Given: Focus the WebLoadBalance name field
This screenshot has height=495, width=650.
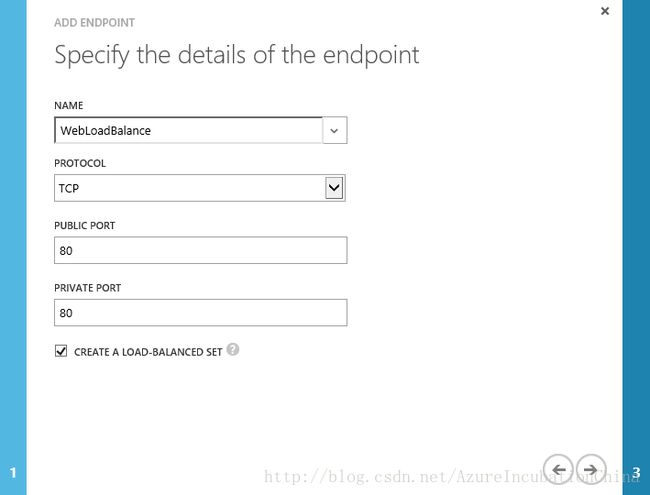Looking at the screenshot, I should (x=188, y=131).
